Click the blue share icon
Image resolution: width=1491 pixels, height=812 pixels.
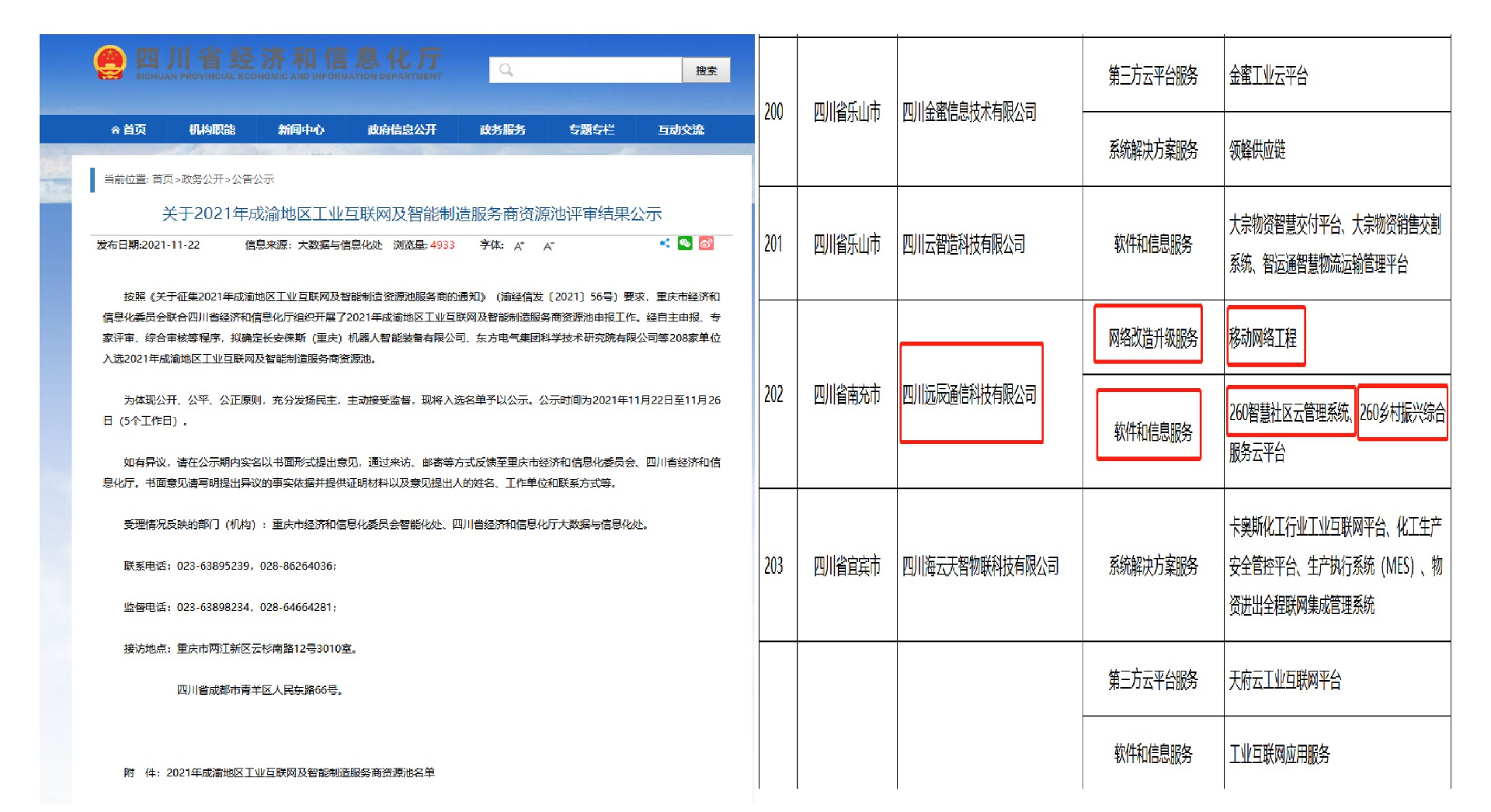665,243
